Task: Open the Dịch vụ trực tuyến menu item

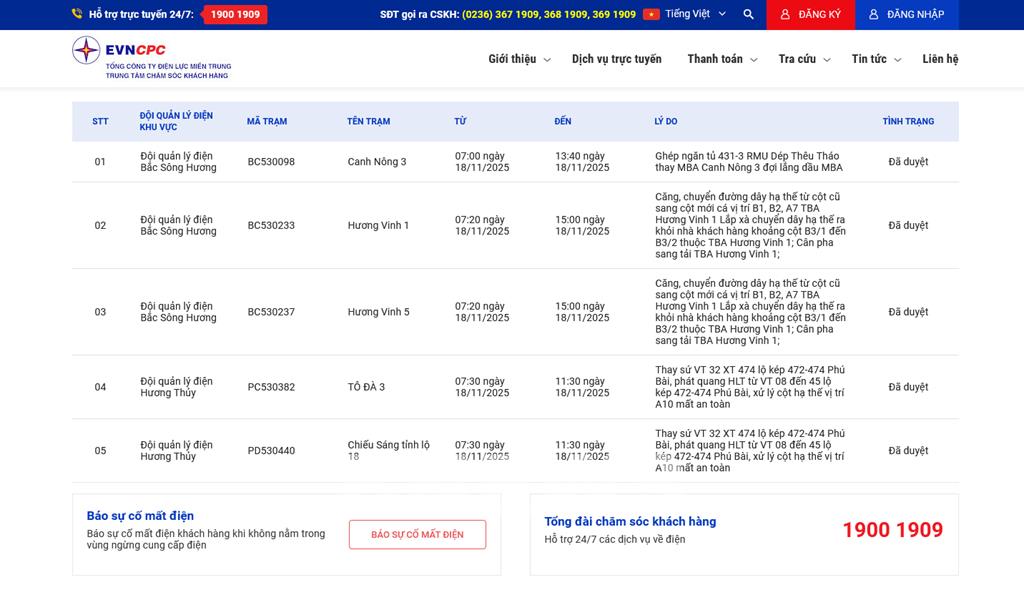Action: pos(616,59)
